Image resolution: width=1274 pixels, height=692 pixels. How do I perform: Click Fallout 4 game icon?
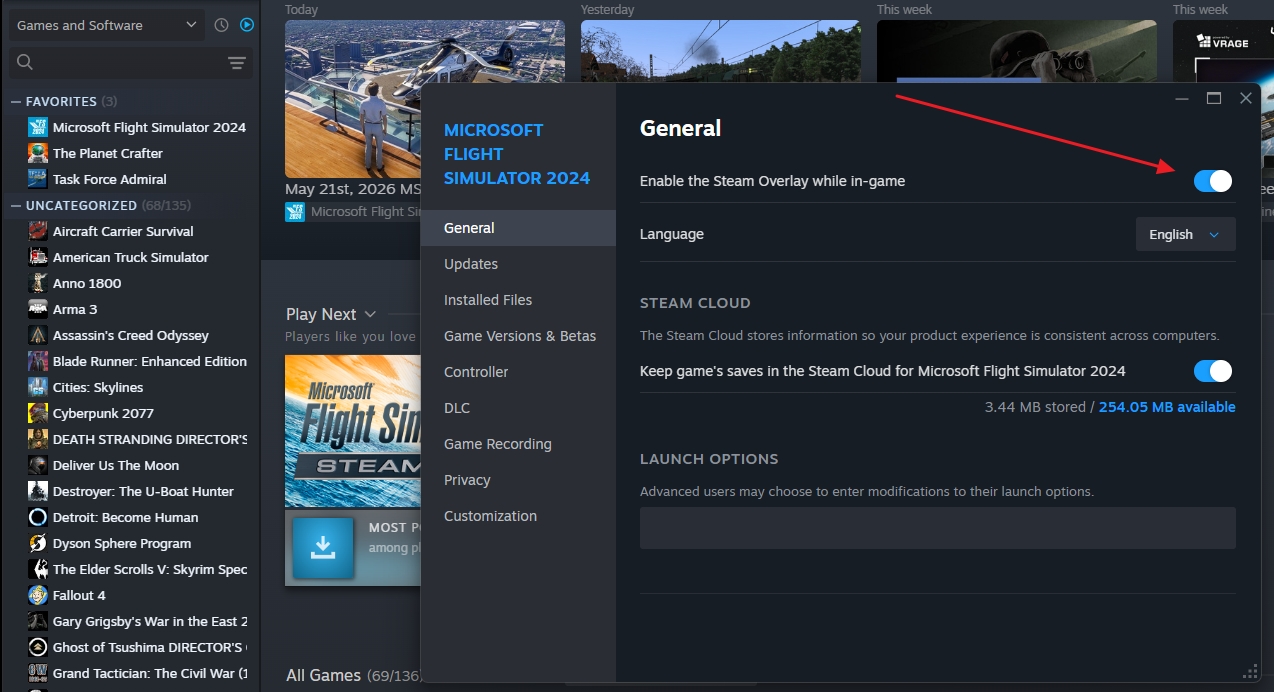(37, 595)
